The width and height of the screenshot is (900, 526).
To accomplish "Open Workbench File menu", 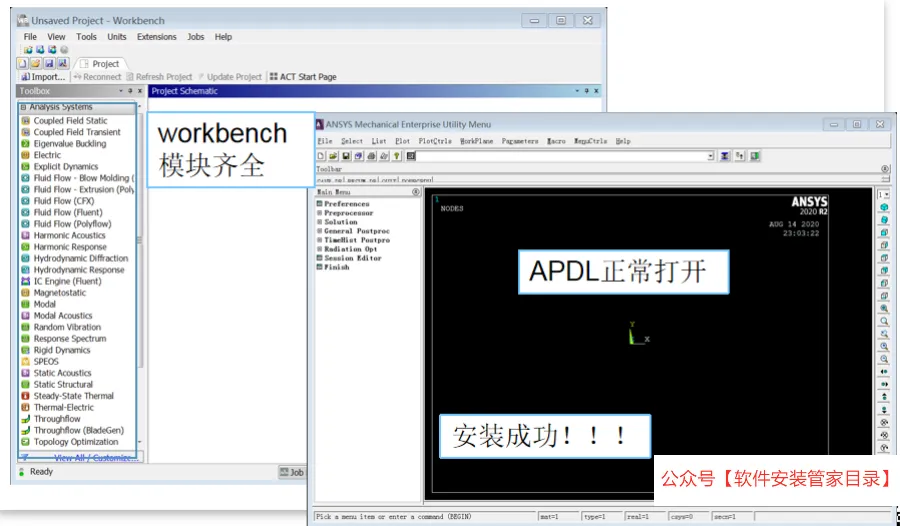I will click(30, 37).
